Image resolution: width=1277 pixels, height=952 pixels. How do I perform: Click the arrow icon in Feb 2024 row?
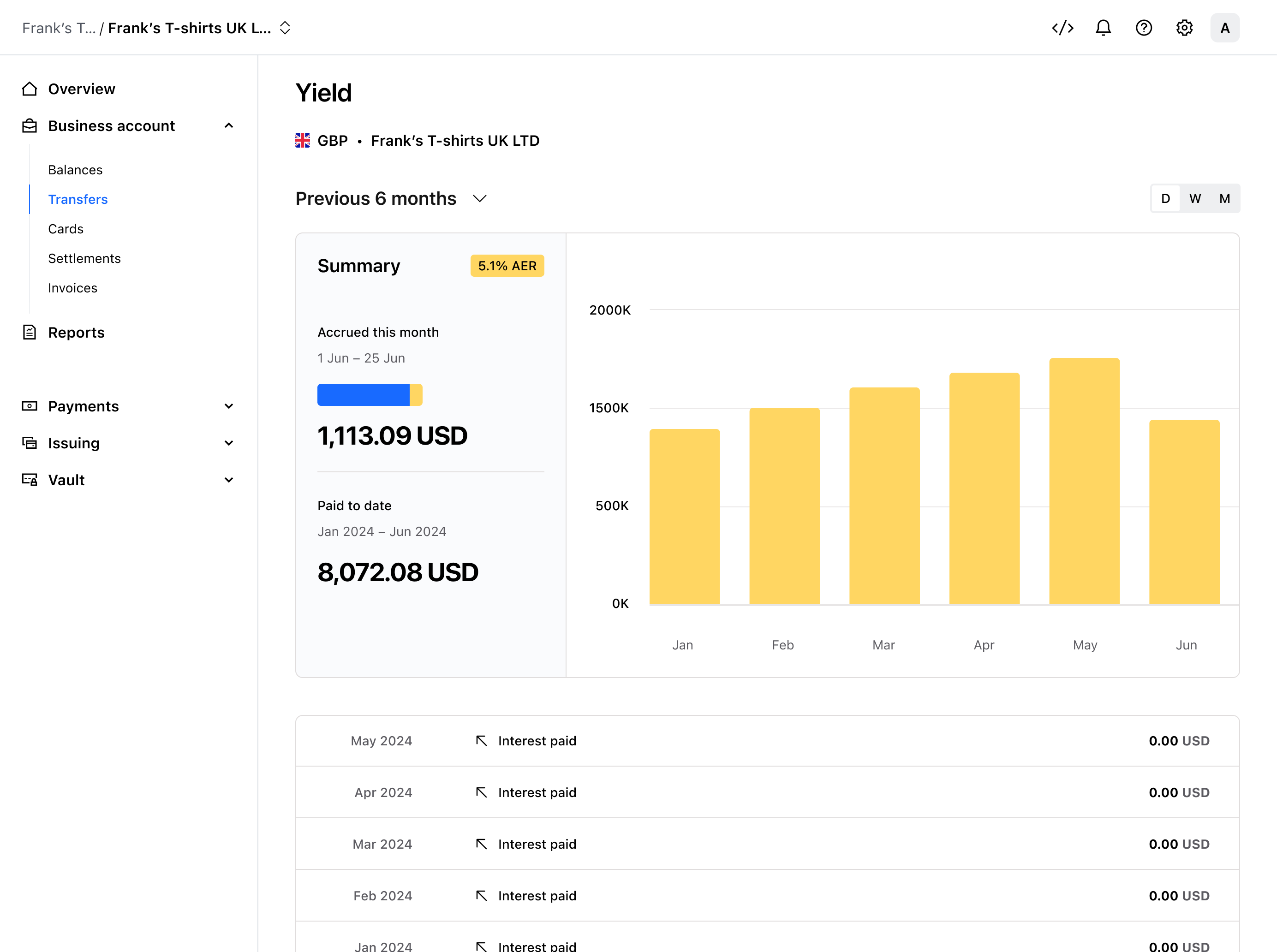(x=481, y=896)
